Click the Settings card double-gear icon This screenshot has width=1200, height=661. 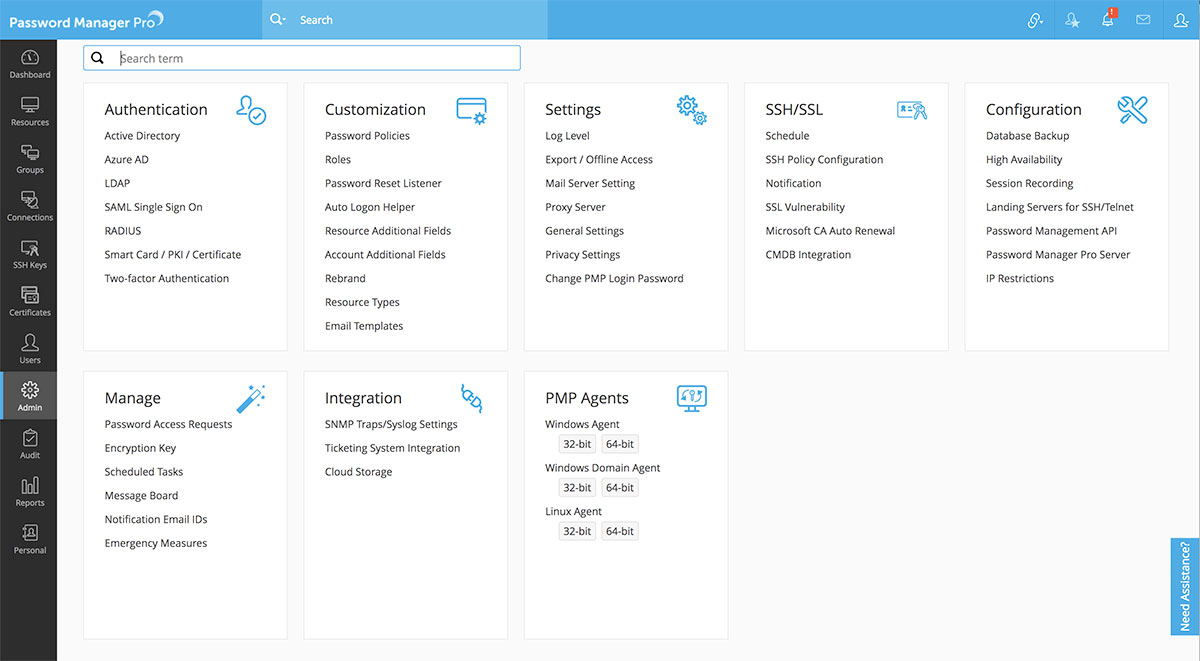(692, 110)
